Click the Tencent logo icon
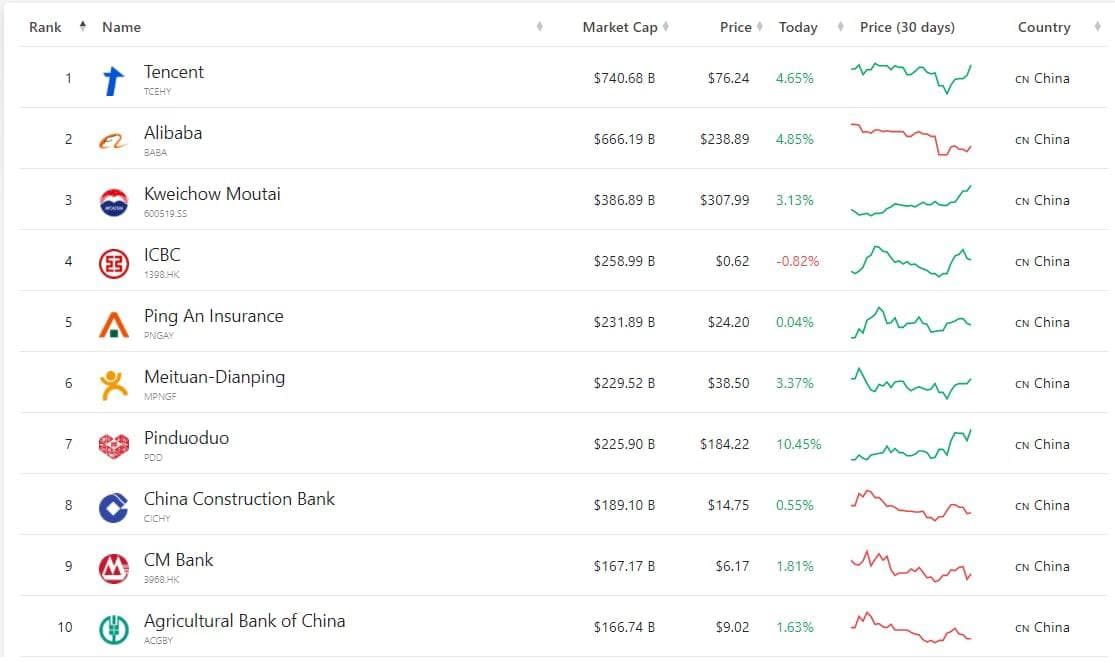The height and width of the screenshot is (663, 1115). coord(113,80)
